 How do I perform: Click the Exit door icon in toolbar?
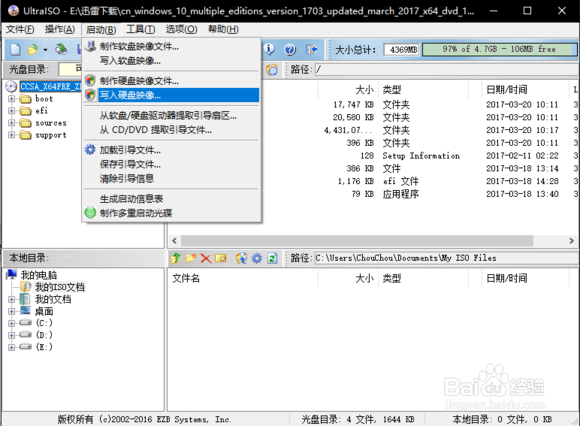[x=311, y=49]
